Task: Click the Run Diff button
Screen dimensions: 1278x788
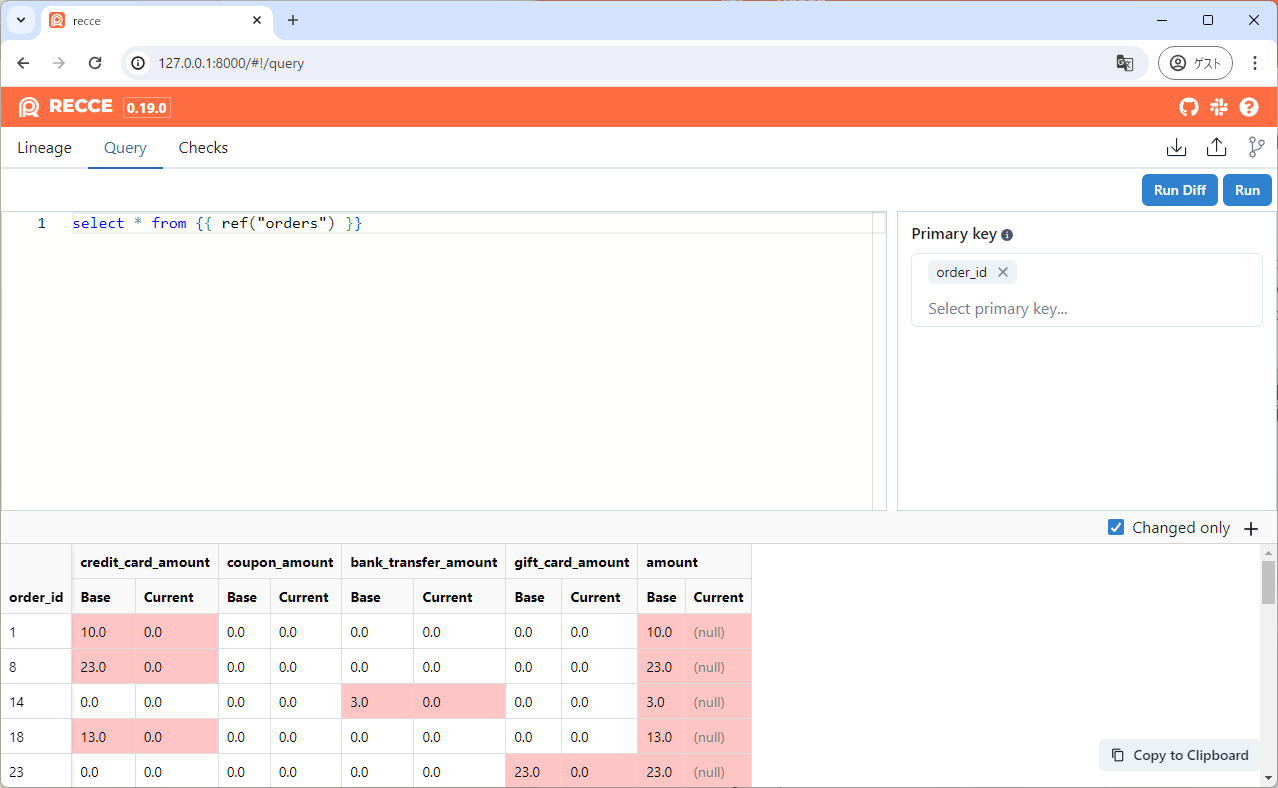Action: 1180,190
